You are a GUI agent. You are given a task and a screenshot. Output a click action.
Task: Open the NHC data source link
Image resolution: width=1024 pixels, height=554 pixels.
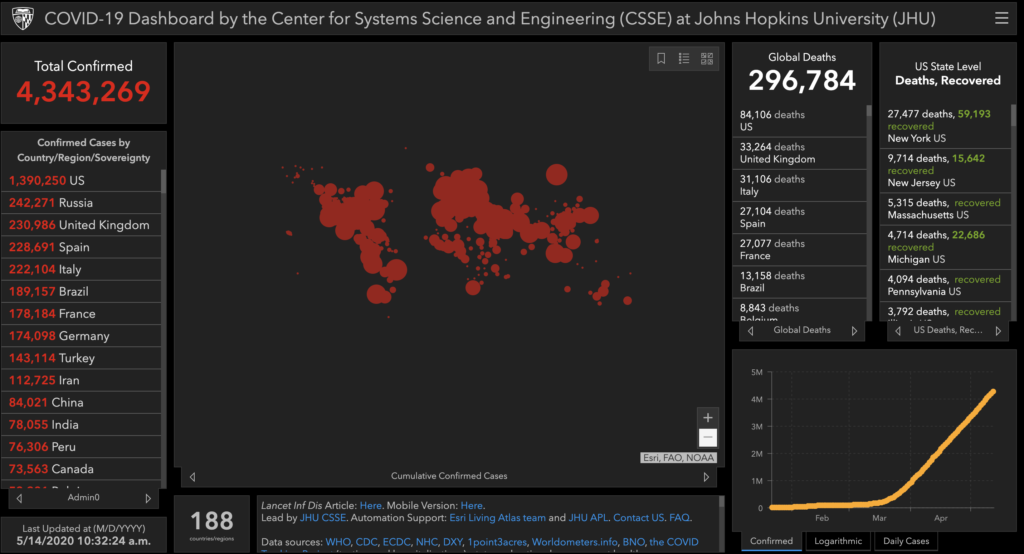[426, 542]
